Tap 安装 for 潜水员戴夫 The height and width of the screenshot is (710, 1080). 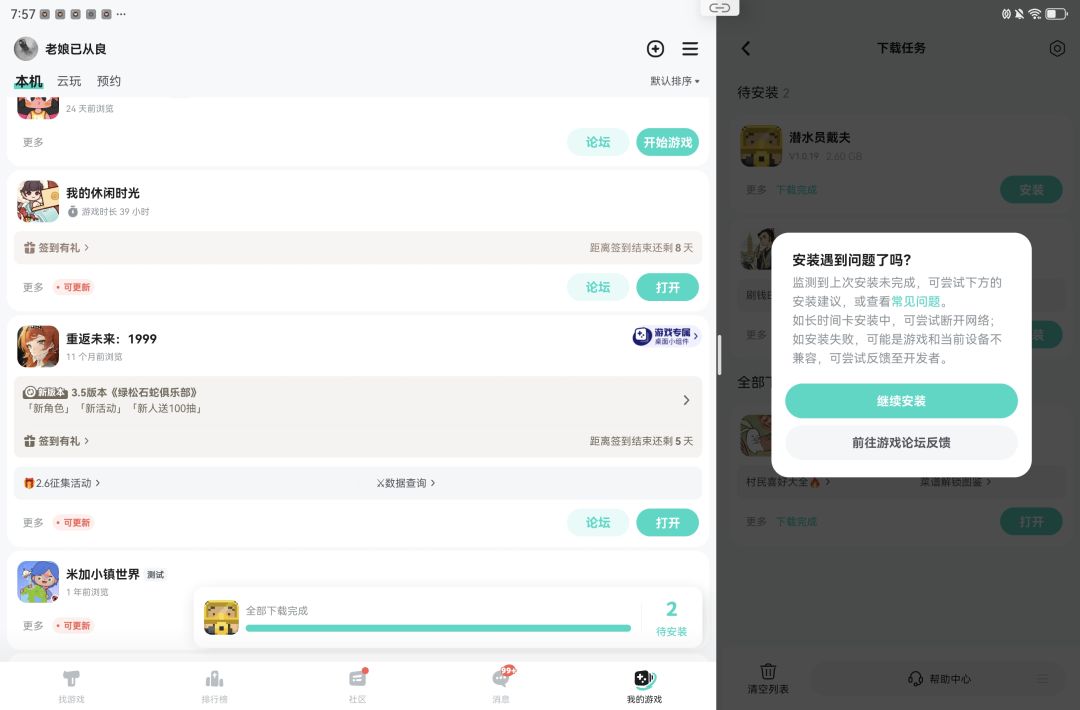[1031, 190]
